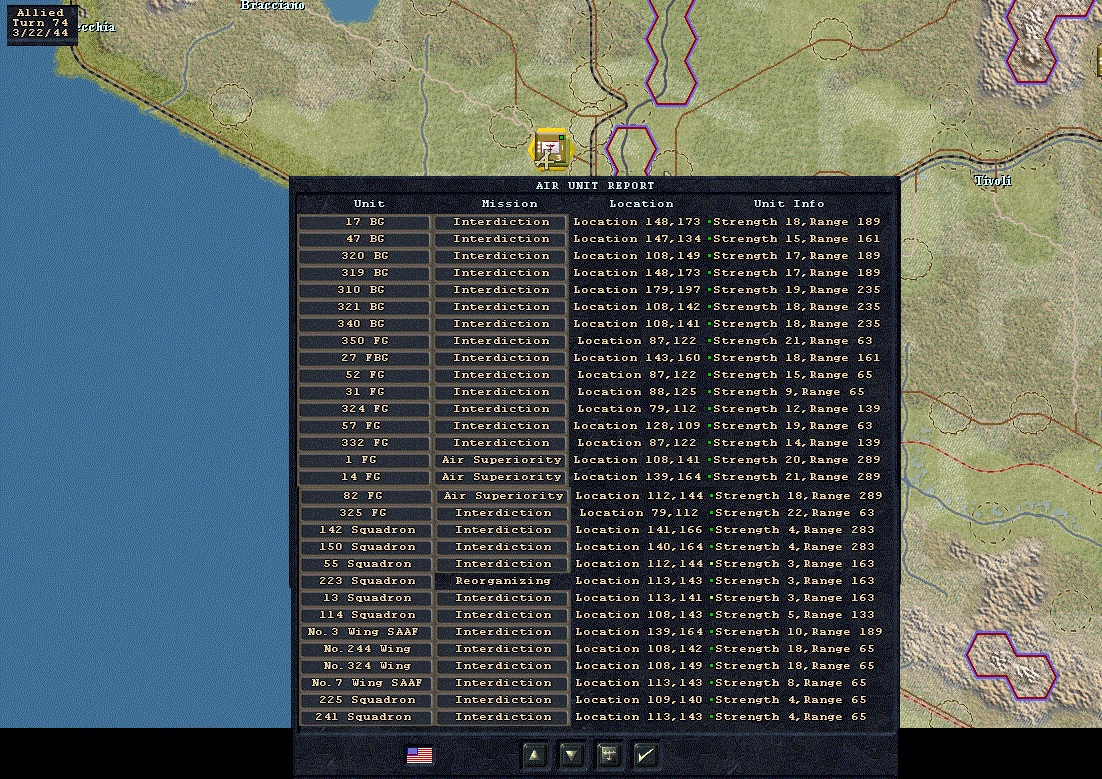Click the Air Unit Report title bar

click(595, 186)
